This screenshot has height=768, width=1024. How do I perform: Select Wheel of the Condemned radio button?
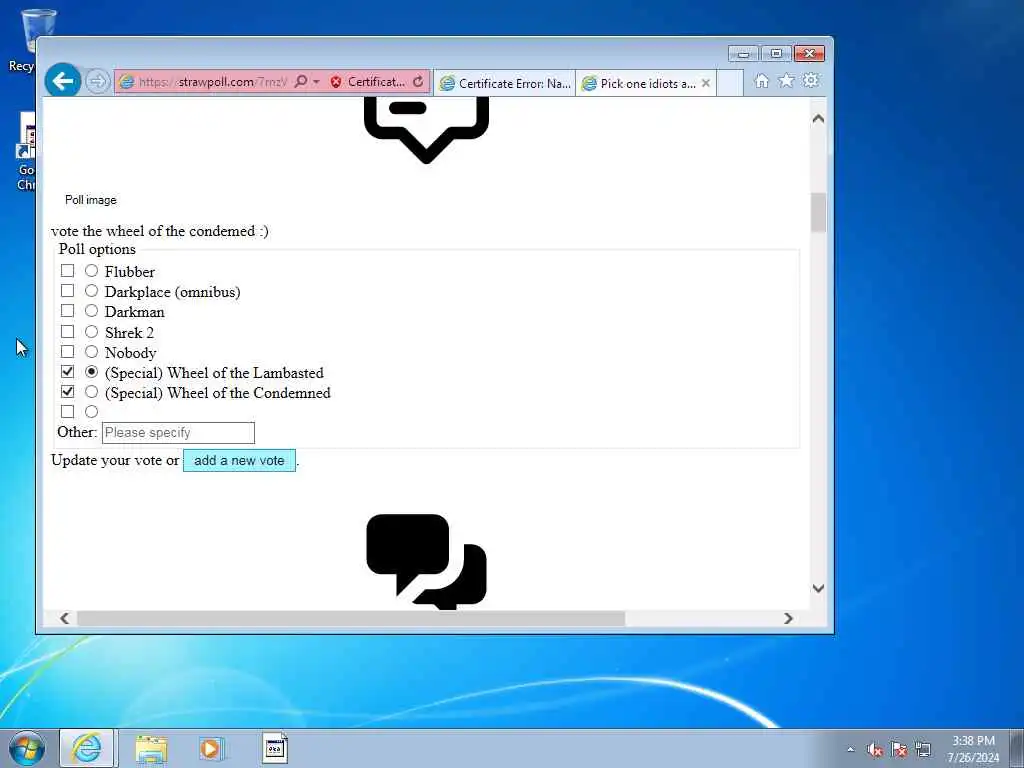(x=91, y=392)
